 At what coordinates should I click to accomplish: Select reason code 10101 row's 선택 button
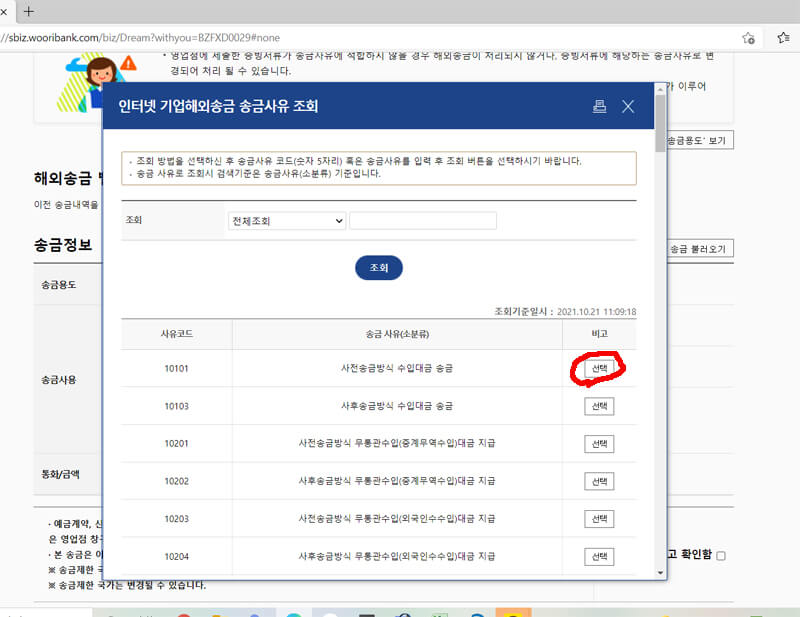point(599,368)
